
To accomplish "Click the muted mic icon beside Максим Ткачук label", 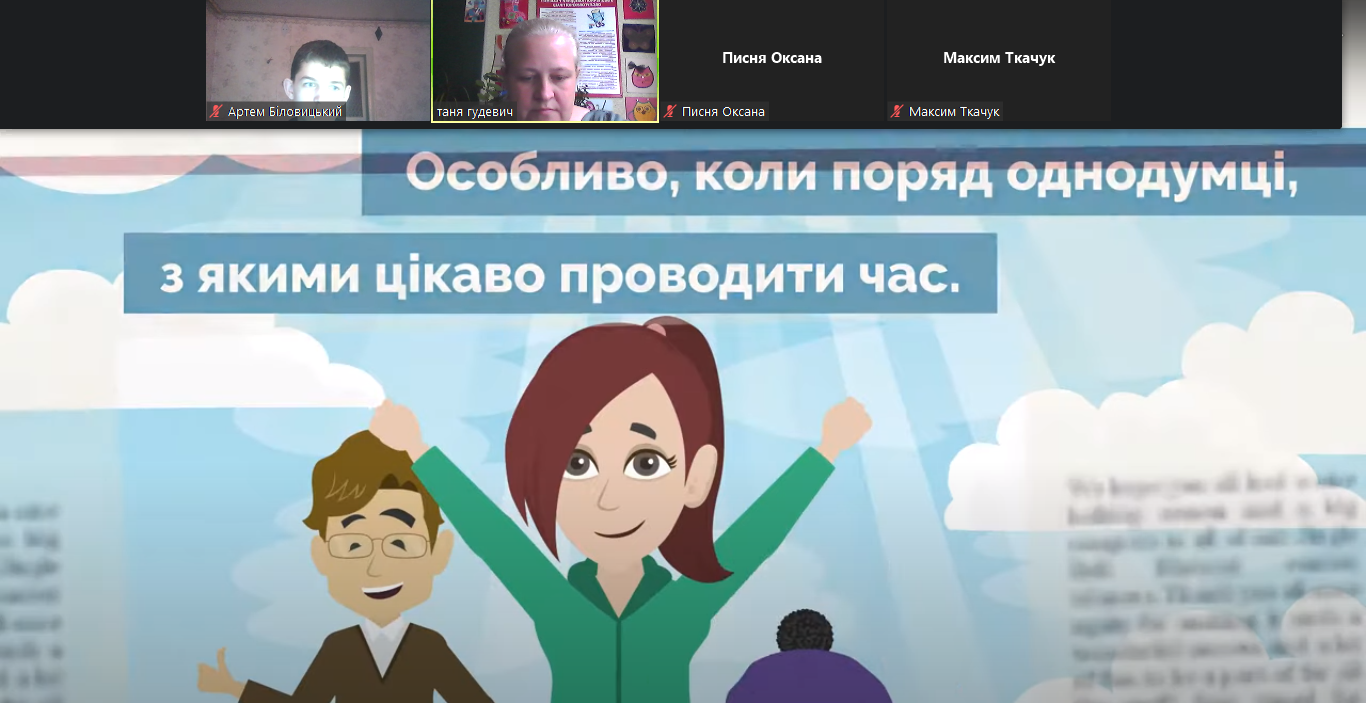I will coord(897,112).
